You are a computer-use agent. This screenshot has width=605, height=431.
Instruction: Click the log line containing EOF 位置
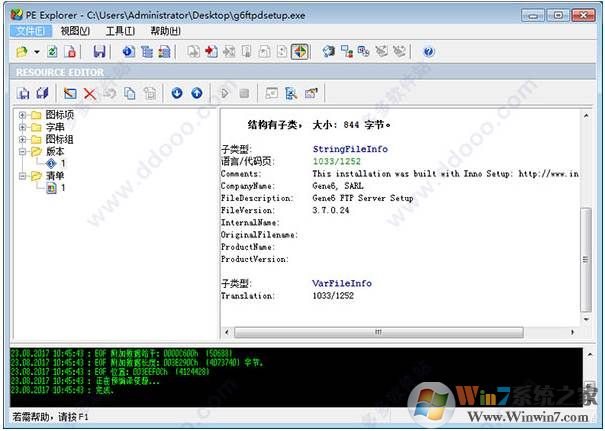click(110, 372)
